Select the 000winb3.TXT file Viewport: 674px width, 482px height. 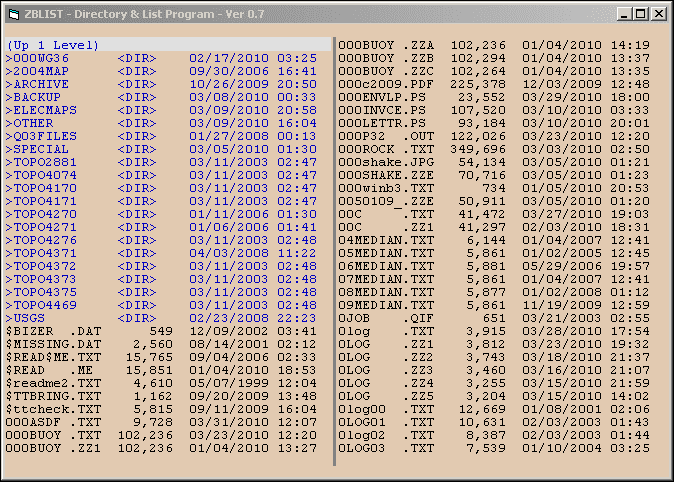[494, 188]
